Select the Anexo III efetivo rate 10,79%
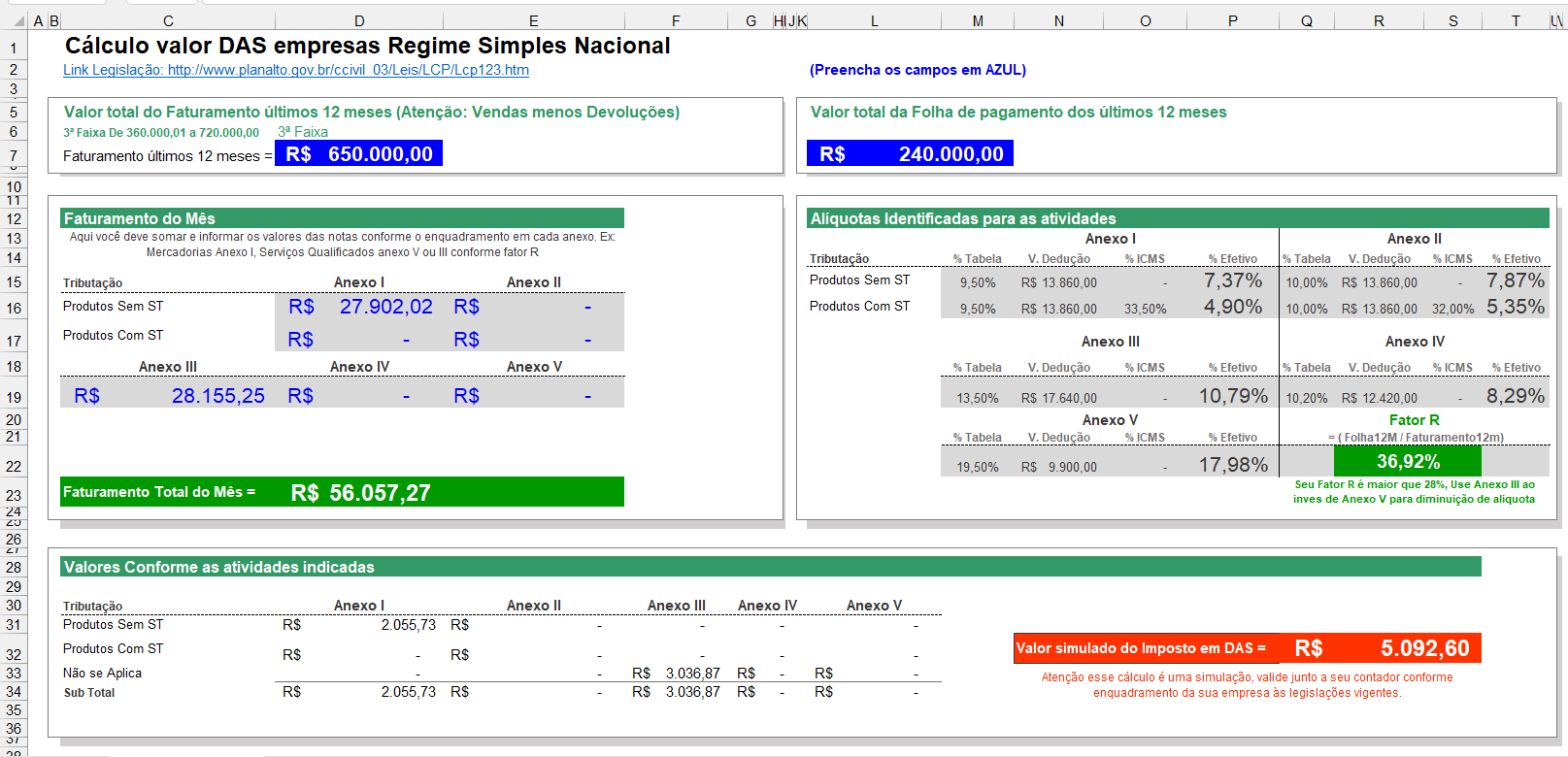Image resolution: width=1568 pixels, height=757 pixels. point(1233,396)
